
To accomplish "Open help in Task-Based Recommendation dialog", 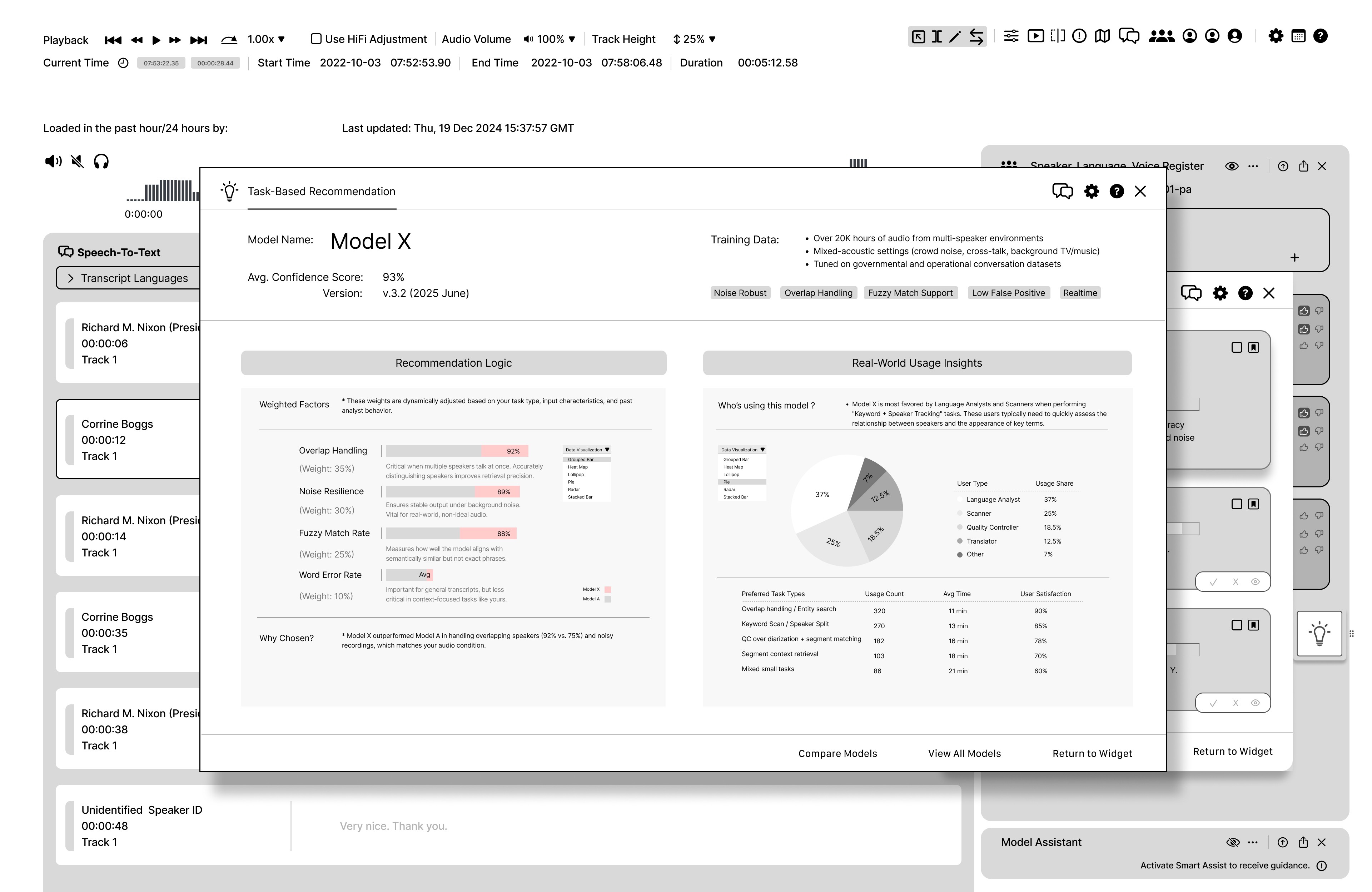I will click(x=1116, y=192).
